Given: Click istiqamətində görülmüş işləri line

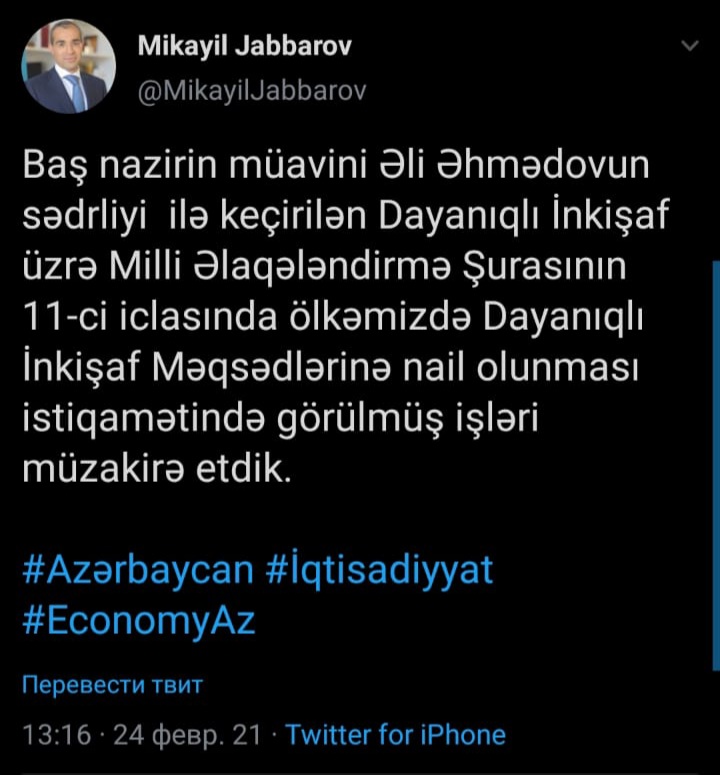Looking at the screenshot, I should [280, 420].
